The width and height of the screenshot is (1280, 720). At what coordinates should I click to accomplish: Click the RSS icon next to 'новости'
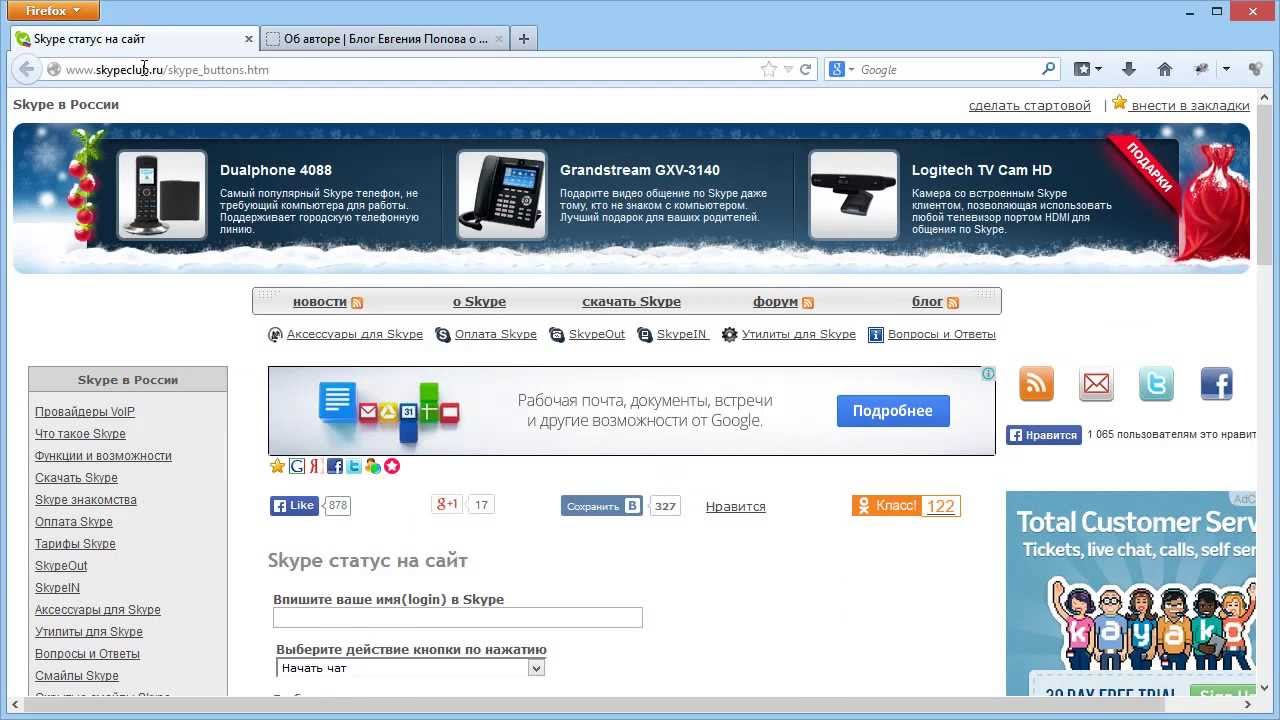357,302
